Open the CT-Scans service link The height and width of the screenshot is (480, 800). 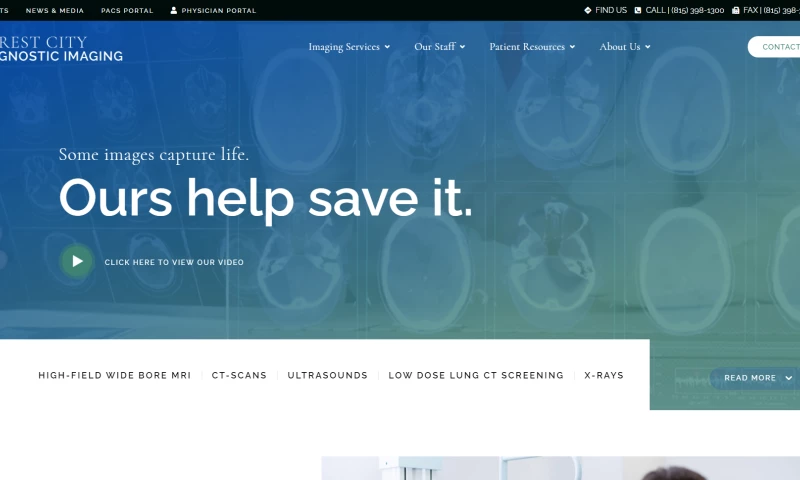(239, 376)
